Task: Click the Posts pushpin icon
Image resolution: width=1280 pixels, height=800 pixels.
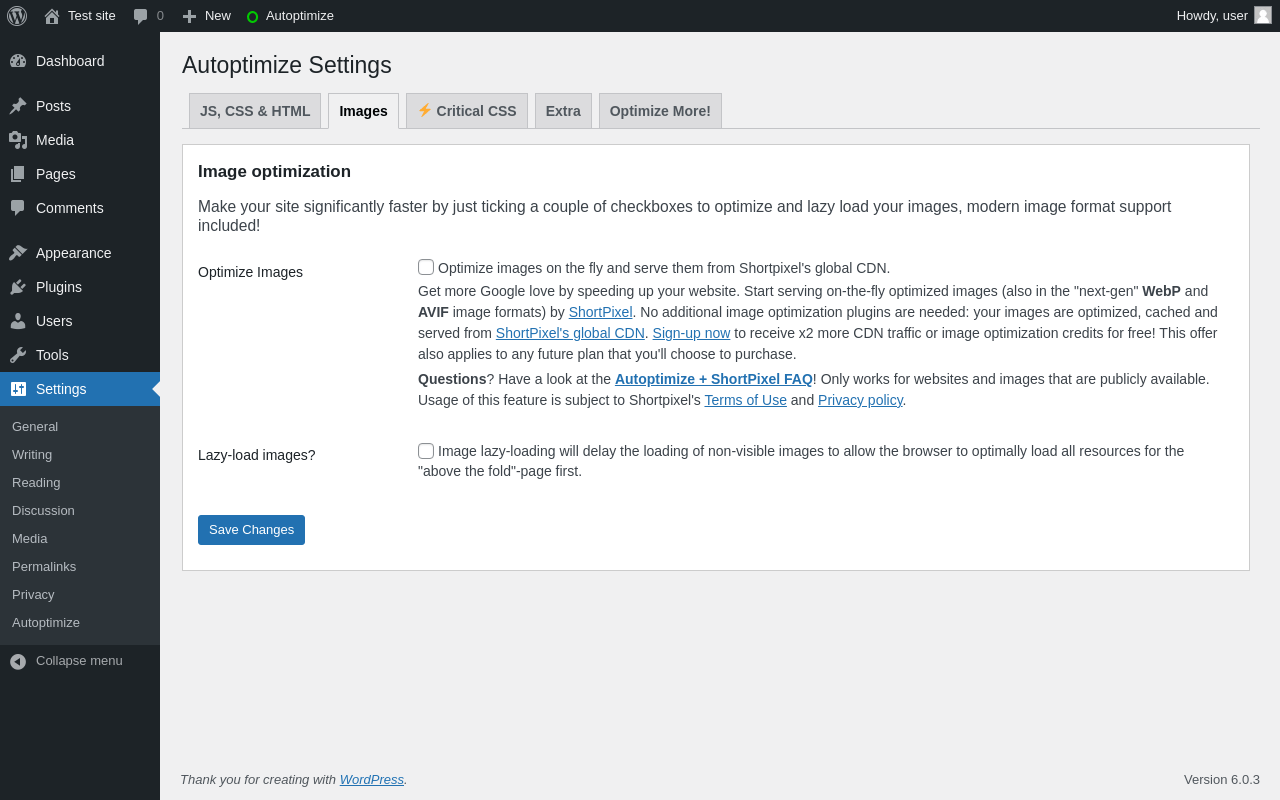Action: [x=18, y=106]
